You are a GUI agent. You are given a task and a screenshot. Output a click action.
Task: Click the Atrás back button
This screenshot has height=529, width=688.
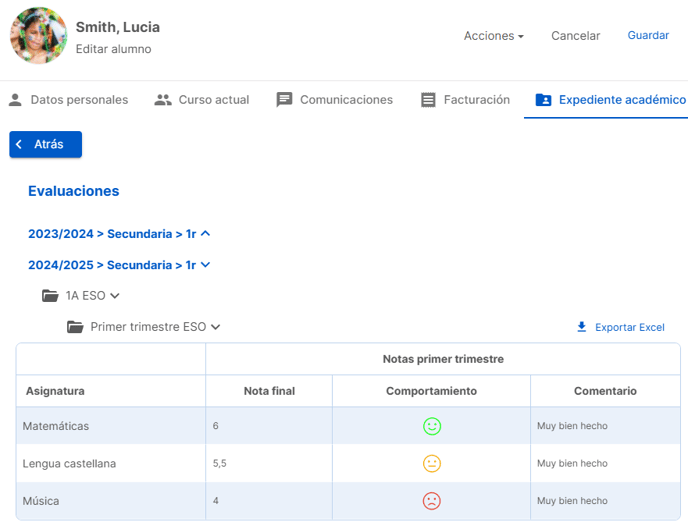pyautogui.click(x=46, y=144)
